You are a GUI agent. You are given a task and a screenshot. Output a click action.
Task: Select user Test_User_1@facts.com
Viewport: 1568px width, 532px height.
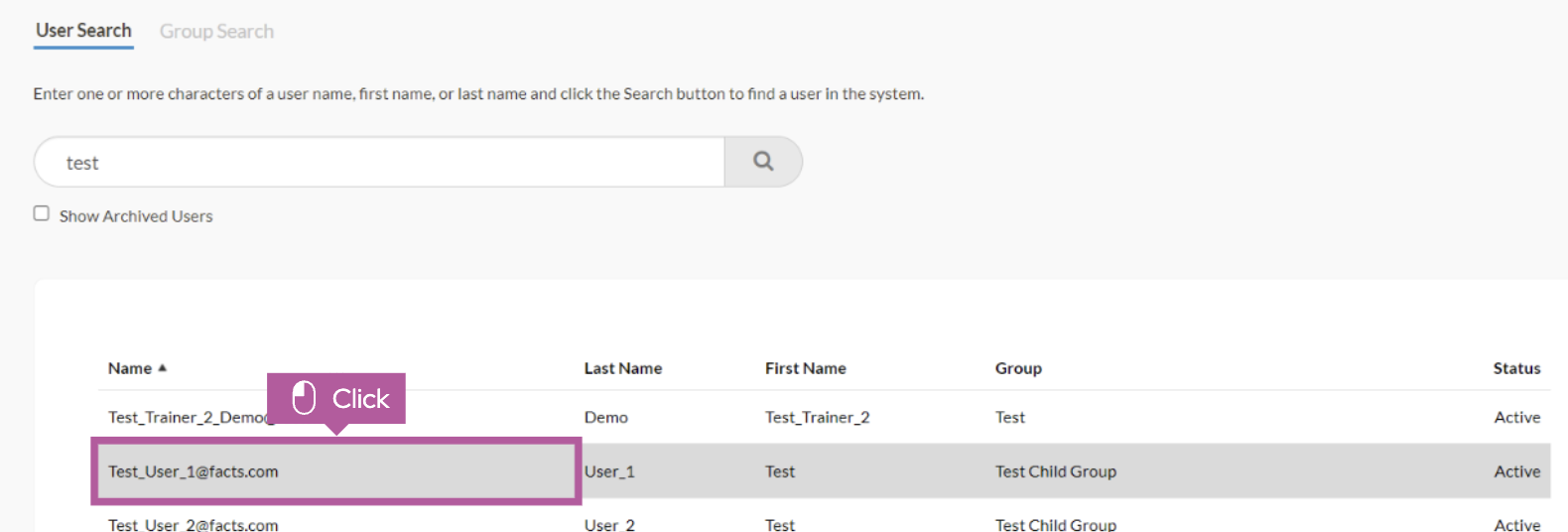click(x=193, y=471)
